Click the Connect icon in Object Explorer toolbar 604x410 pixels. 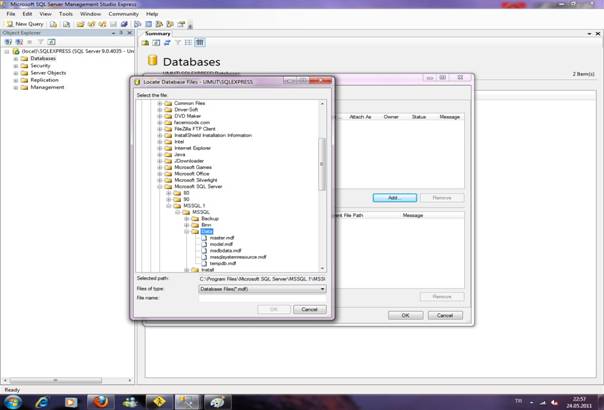[x=8, y=42]
